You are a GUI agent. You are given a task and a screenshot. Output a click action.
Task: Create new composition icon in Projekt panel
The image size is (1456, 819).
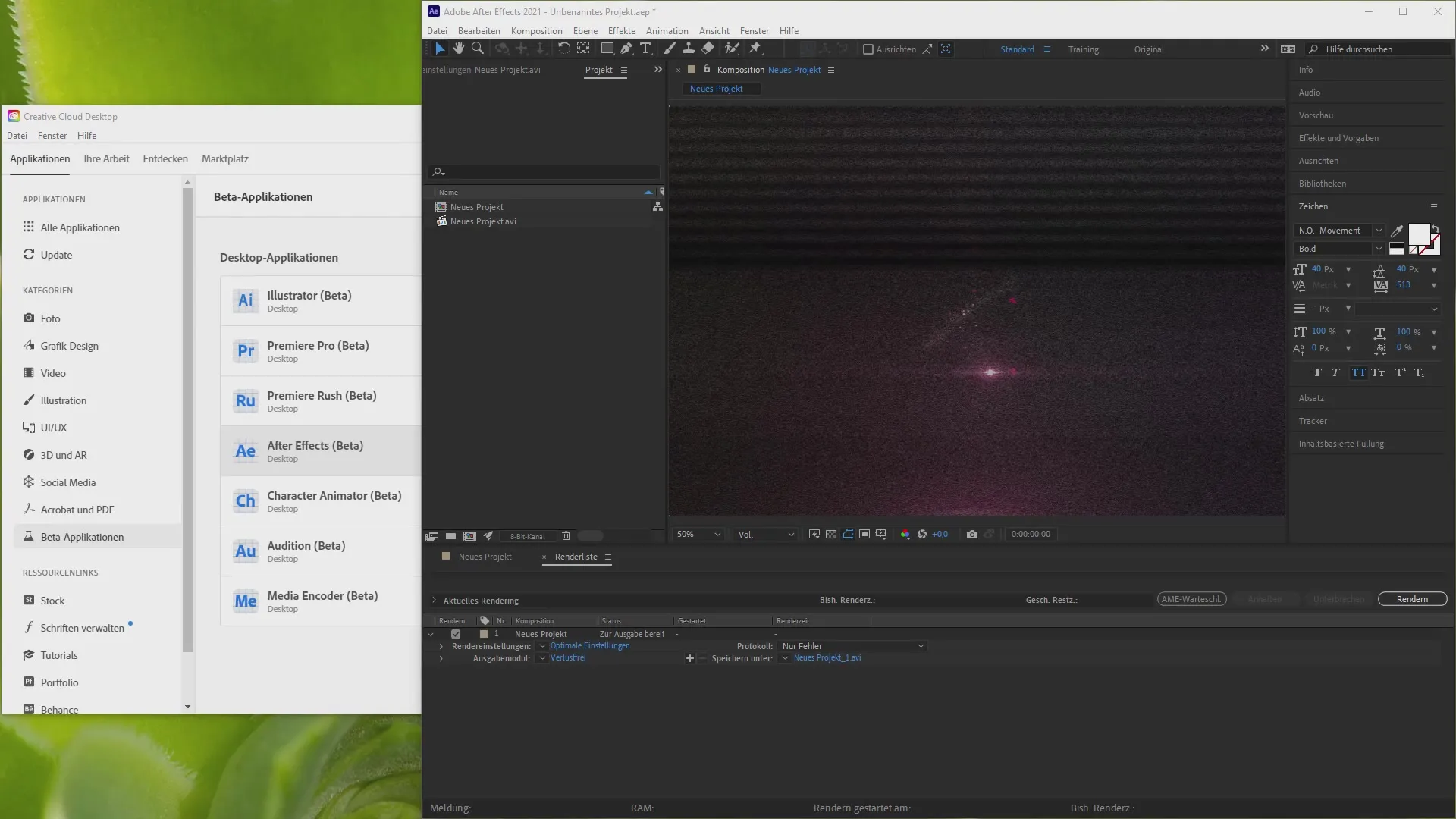[x=469, y=536]
